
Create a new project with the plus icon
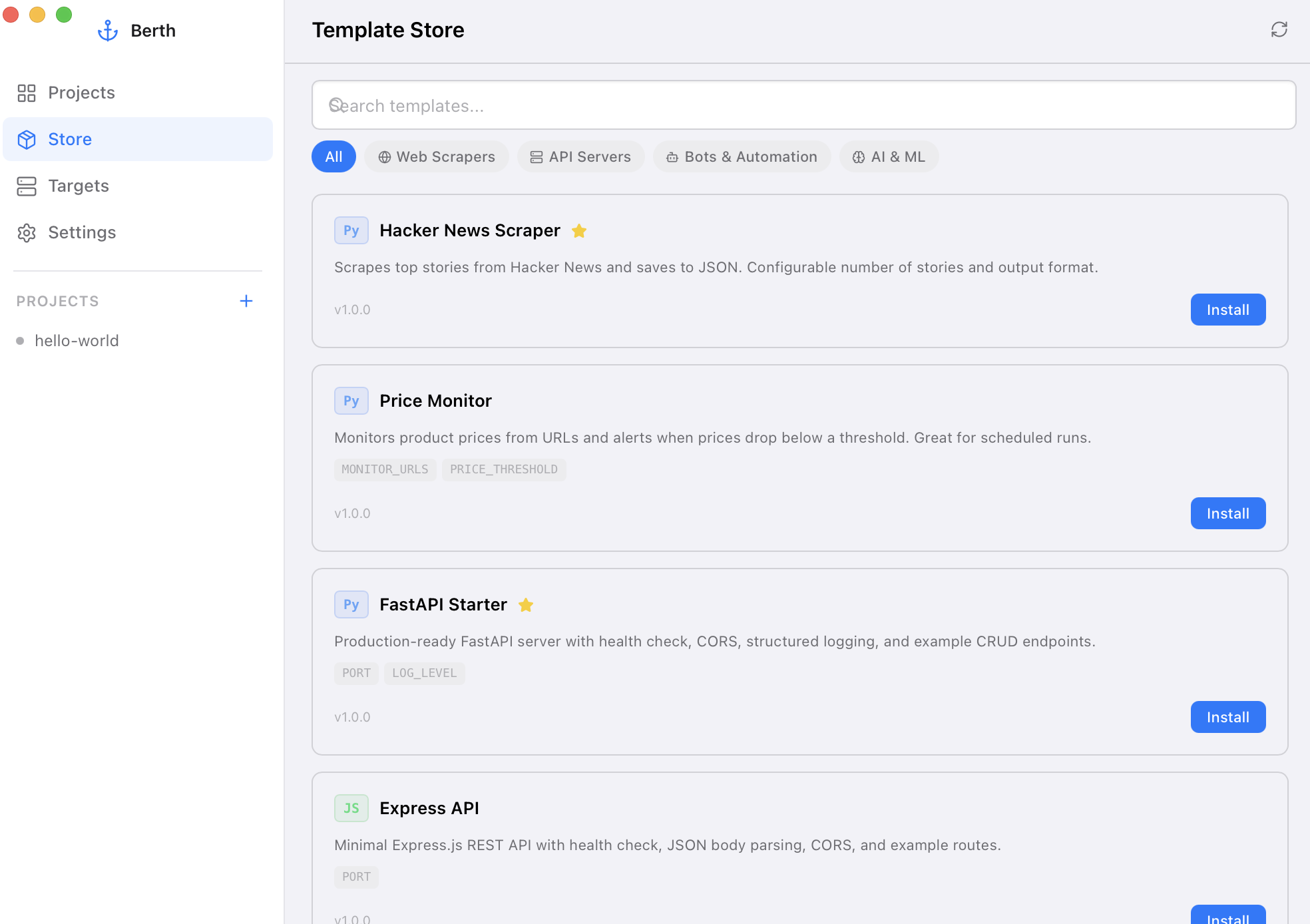(x=246, y=301)
